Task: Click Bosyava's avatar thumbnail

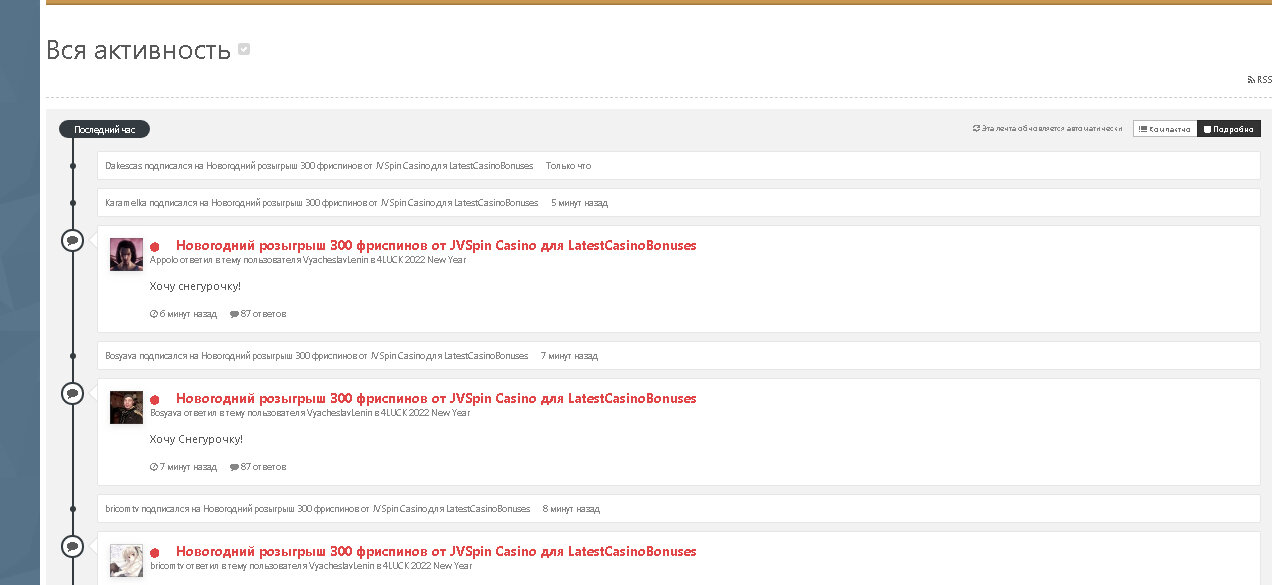Action: pos(126,407)
